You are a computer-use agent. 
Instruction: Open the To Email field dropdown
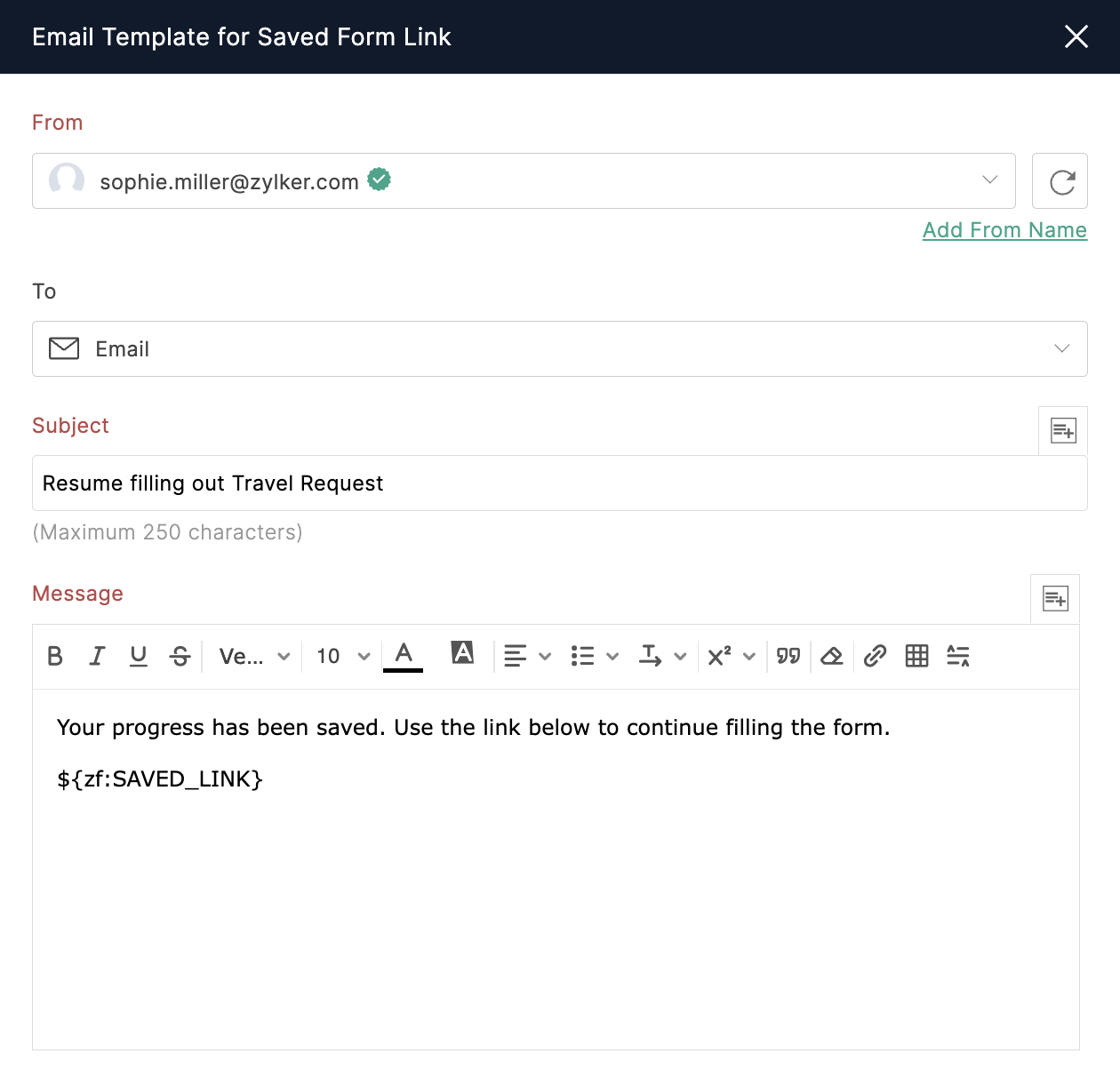tap(560, 348)
